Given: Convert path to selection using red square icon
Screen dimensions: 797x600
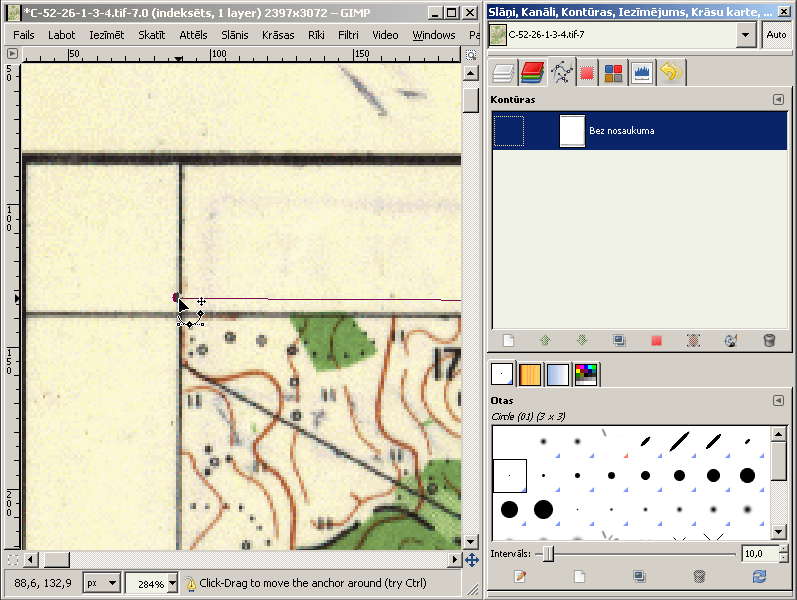Looking at the screenshot, I should (656, 340).
